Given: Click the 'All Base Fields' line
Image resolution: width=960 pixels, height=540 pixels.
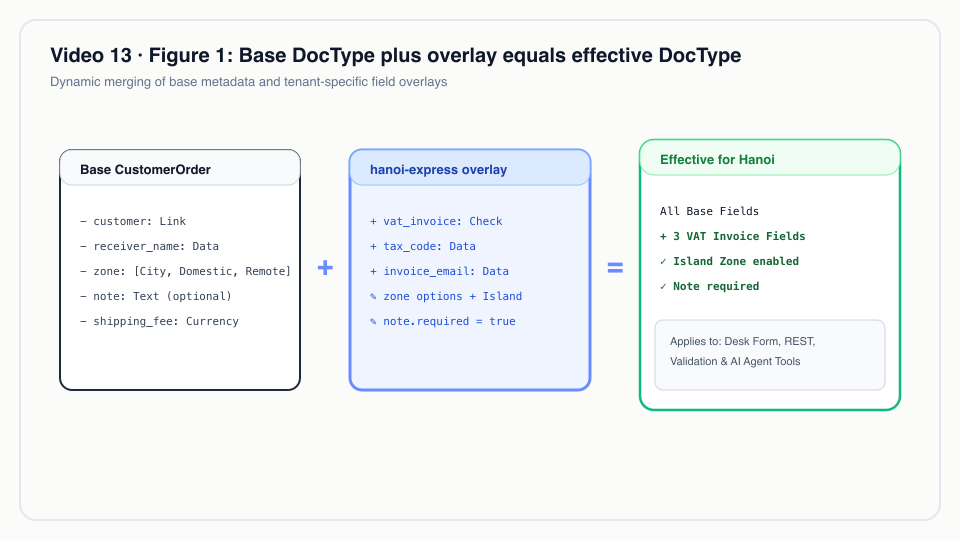Looking at the screenshot, I should tap(709, 211).
